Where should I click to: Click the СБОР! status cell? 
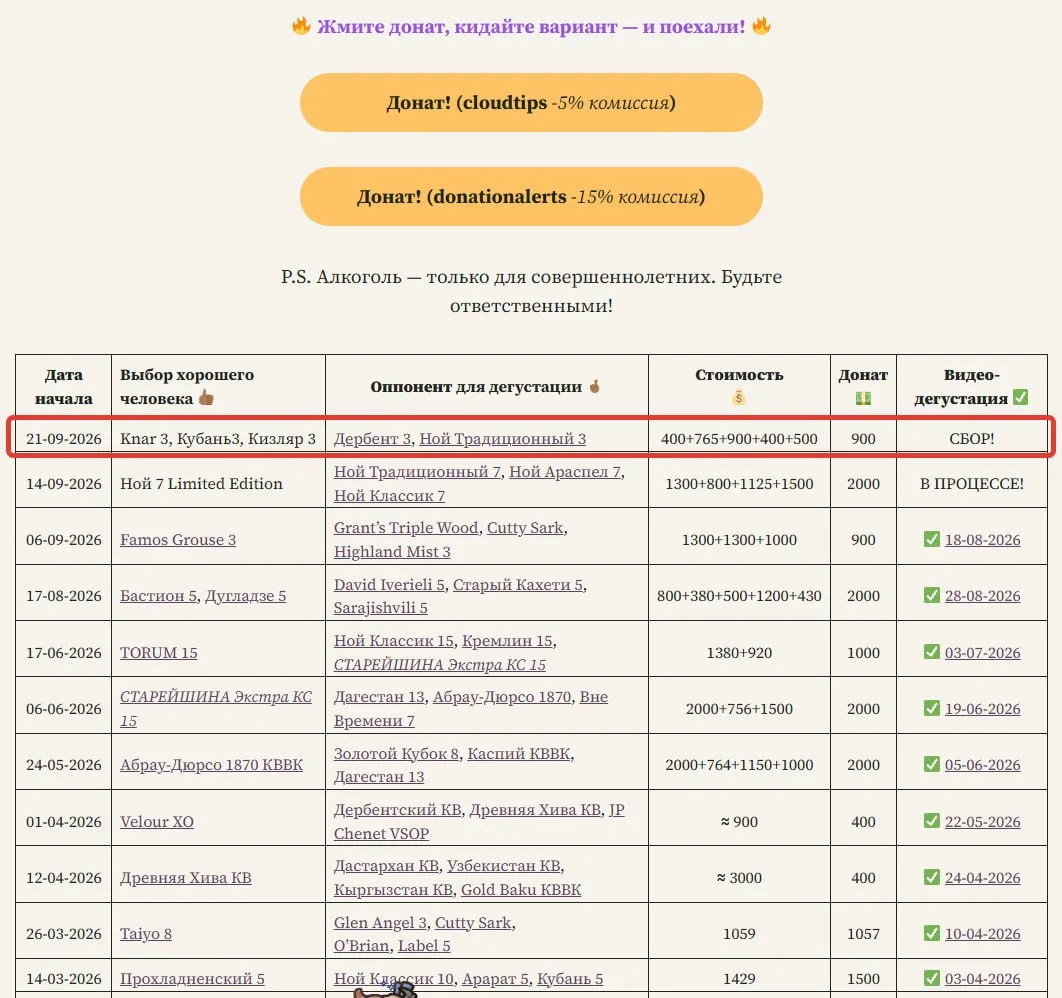[971, 439]
